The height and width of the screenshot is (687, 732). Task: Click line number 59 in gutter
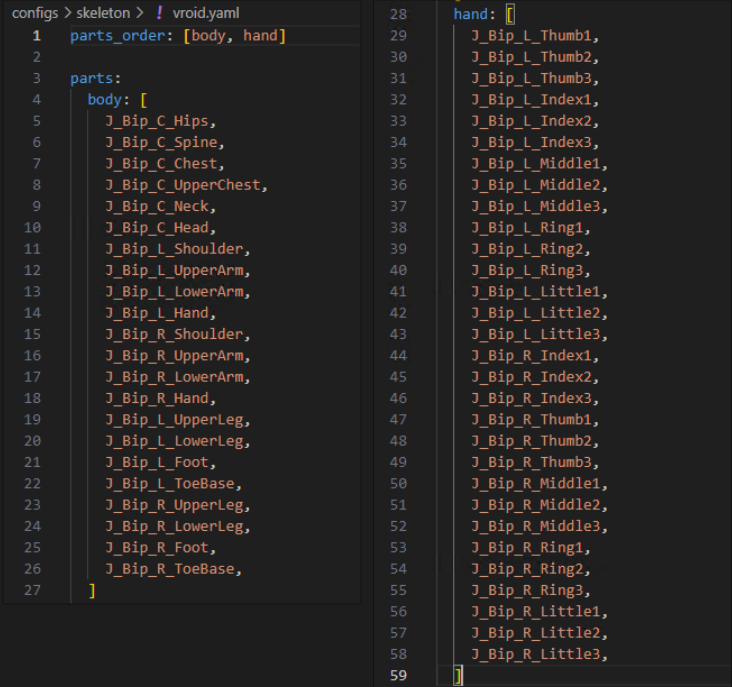[x=398, y=675]
